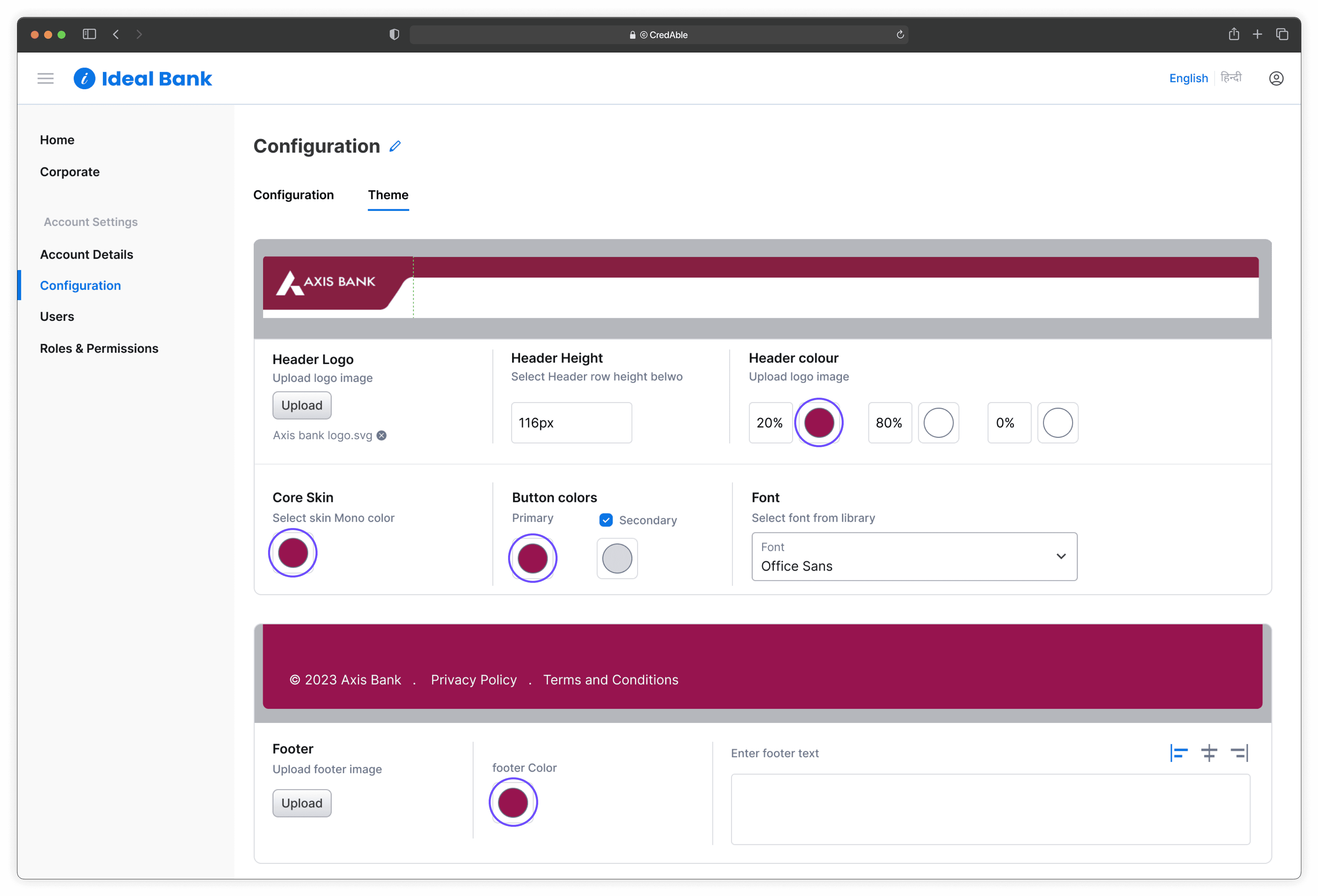The height and width of the screenshot is (896, 1318).
Task: Align footer text to the left
Action: [1179, 753]
